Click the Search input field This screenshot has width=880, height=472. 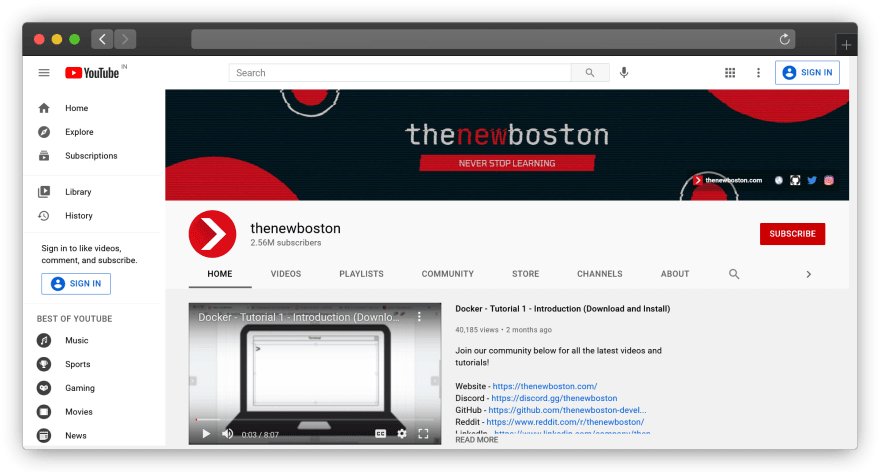[x=400, y=73]
